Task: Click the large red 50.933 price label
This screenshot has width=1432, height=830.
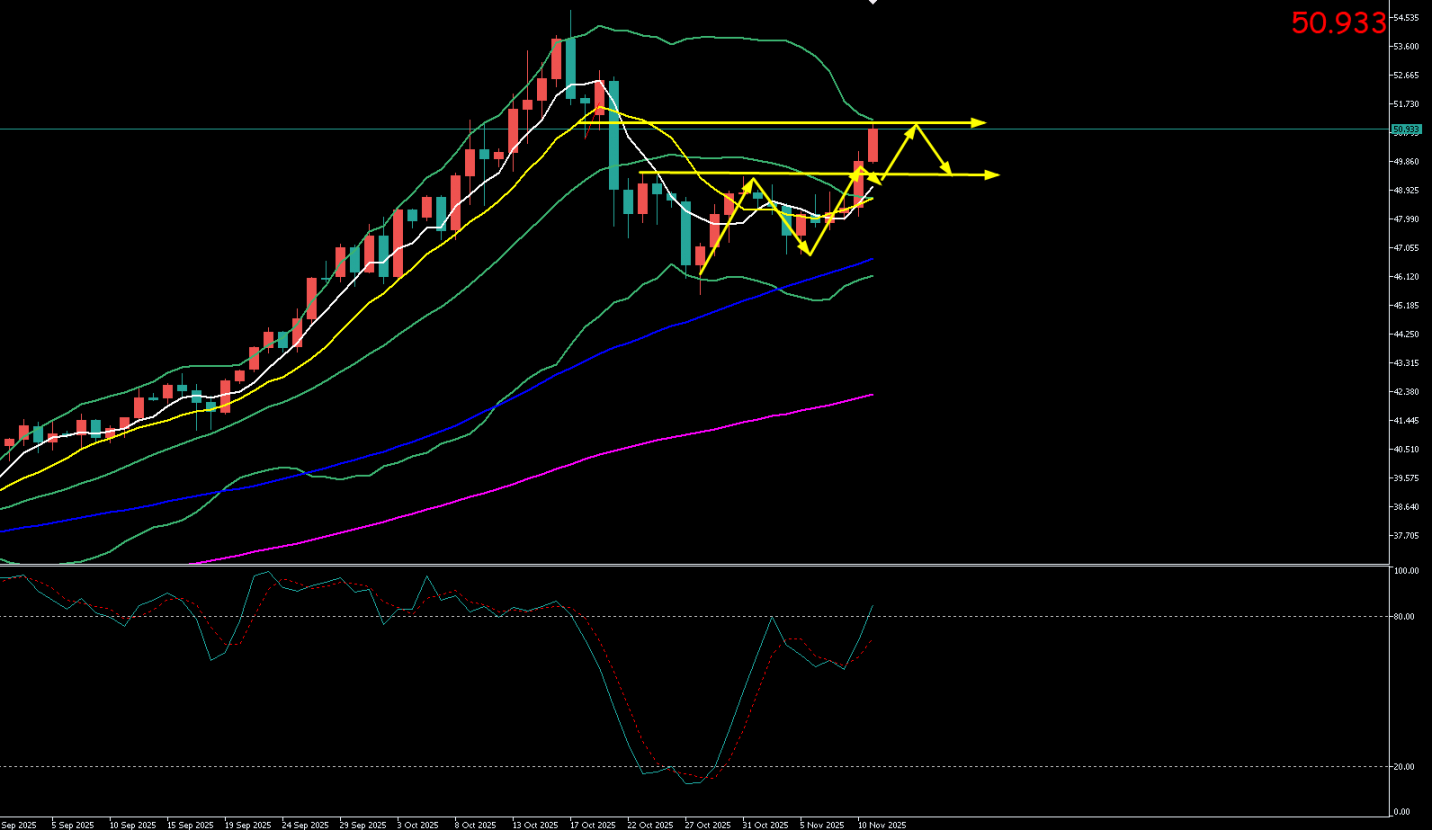Action: pos(1338,23)
